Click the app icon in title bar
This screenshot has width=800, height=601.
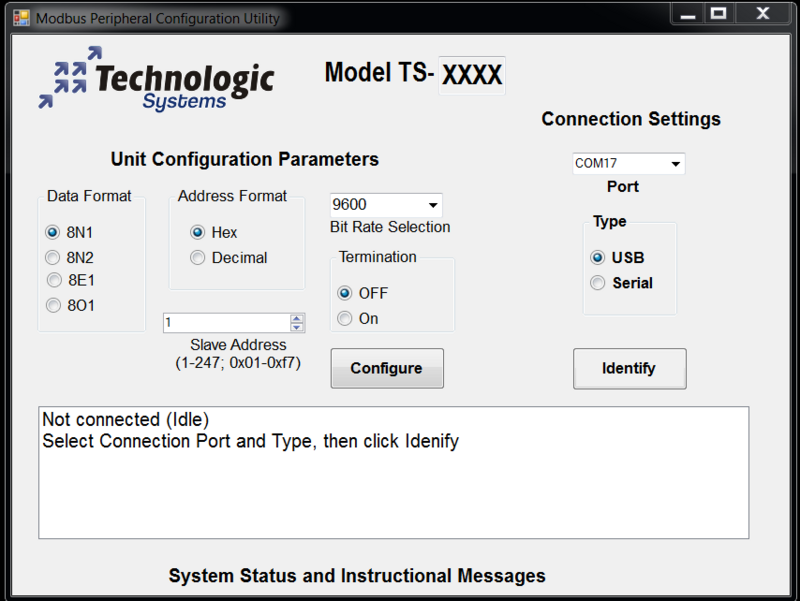pos(21,18)
